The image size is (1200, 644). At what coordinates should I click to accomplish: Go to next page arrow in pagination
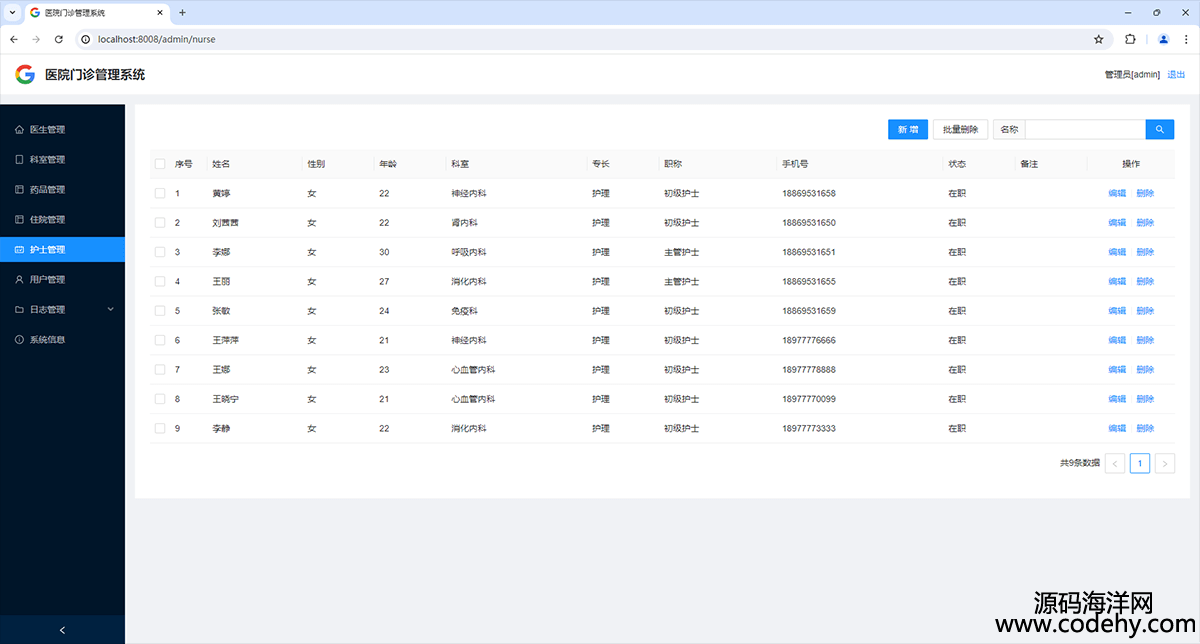[x=1165, y=463]
